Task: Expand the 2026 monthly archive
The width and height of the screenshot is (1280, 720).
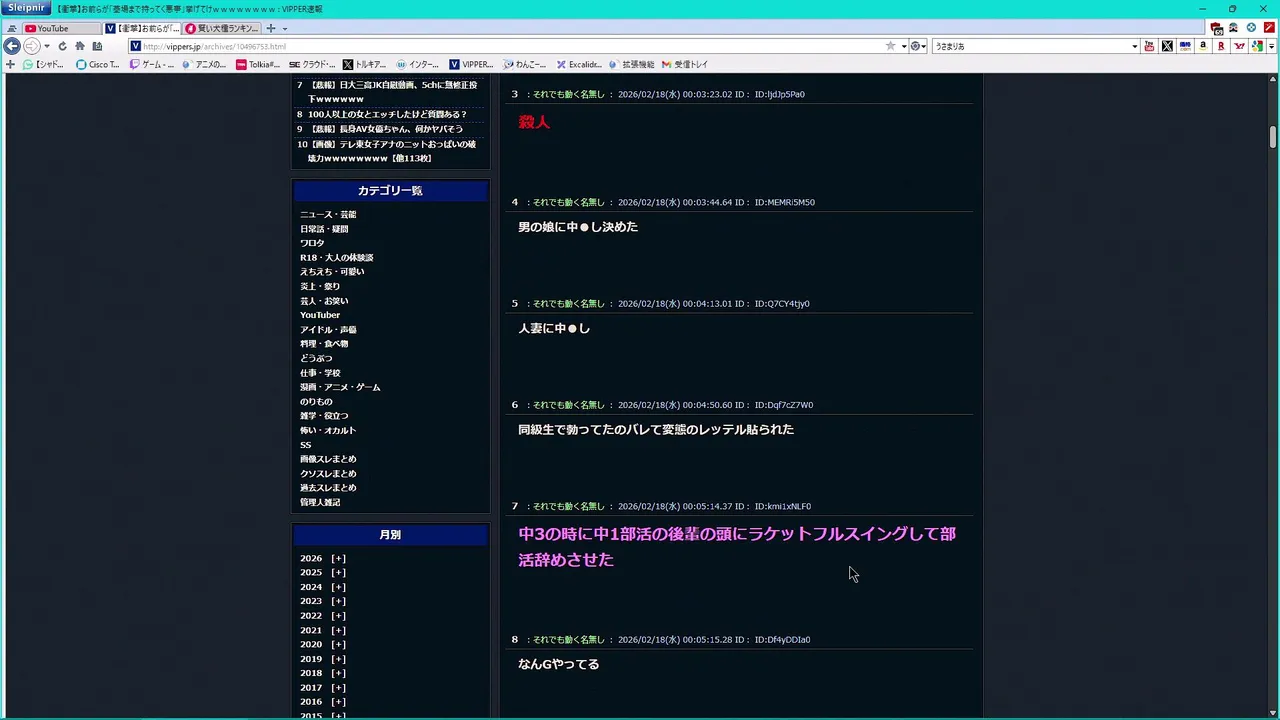Action: click(x=338, y=558)
